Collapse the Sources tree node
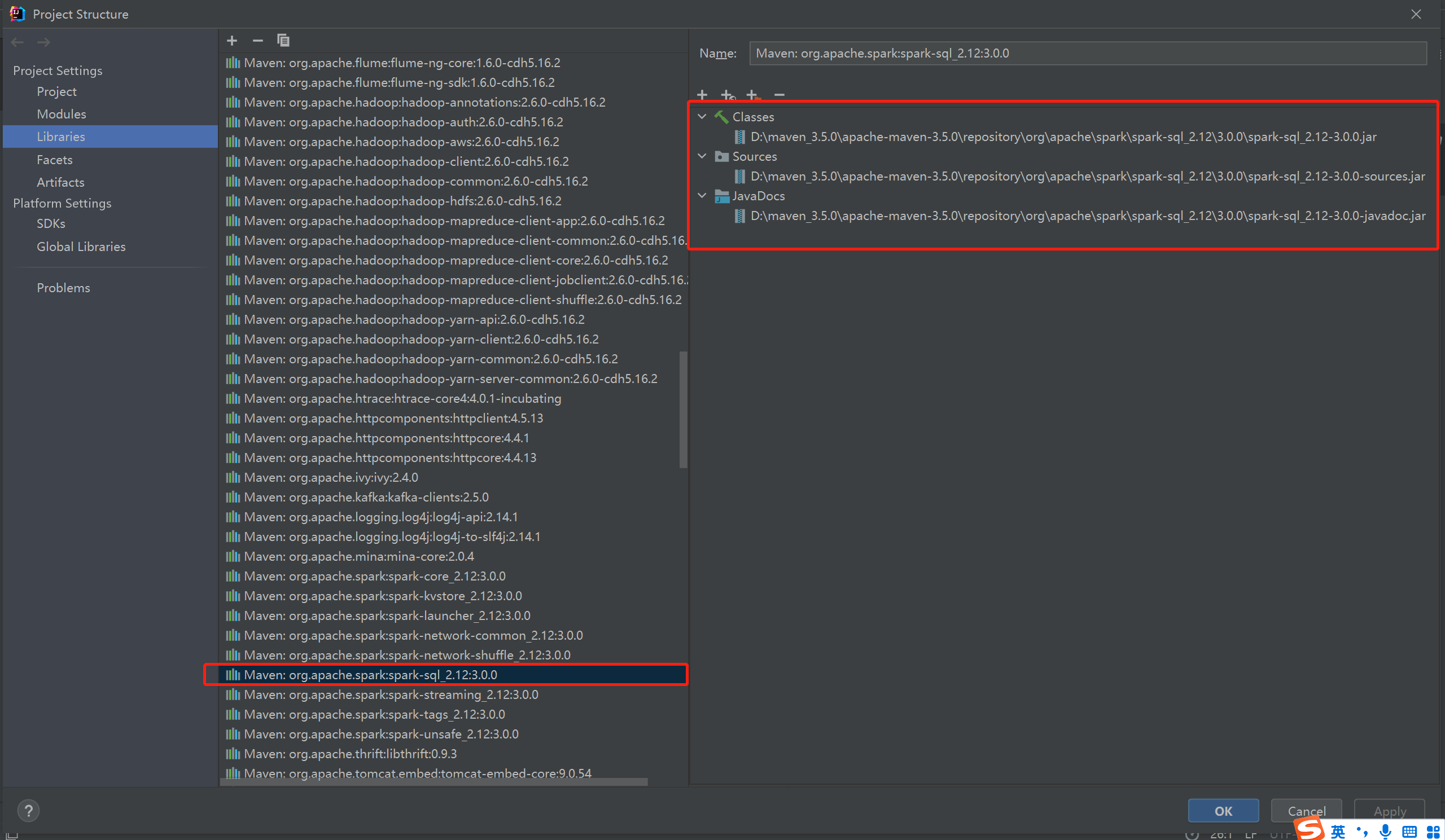1445x840 pixels. (x=702, y=156)
